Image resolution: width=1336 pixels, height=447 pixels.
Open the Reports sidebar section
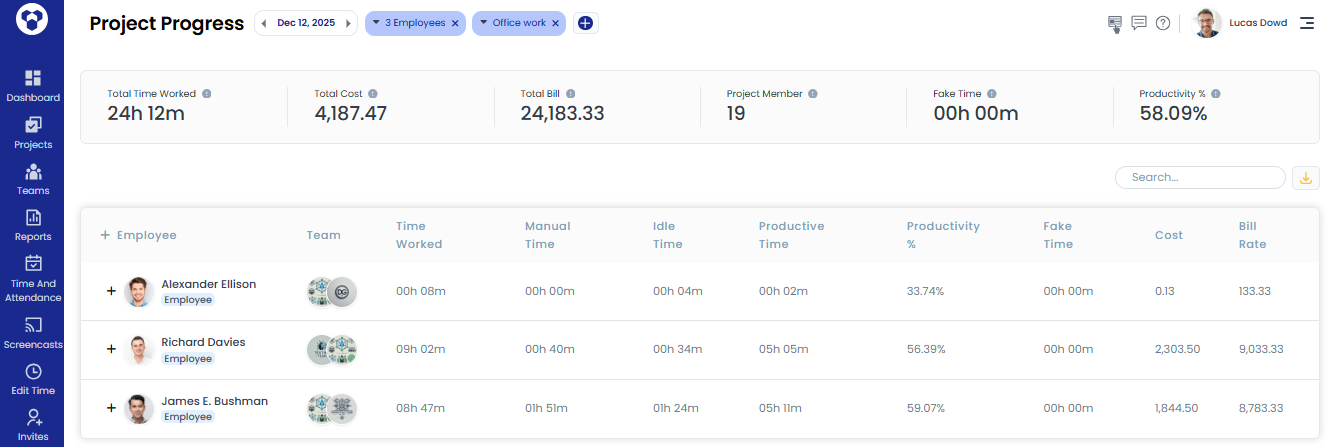tap(33, 218)
